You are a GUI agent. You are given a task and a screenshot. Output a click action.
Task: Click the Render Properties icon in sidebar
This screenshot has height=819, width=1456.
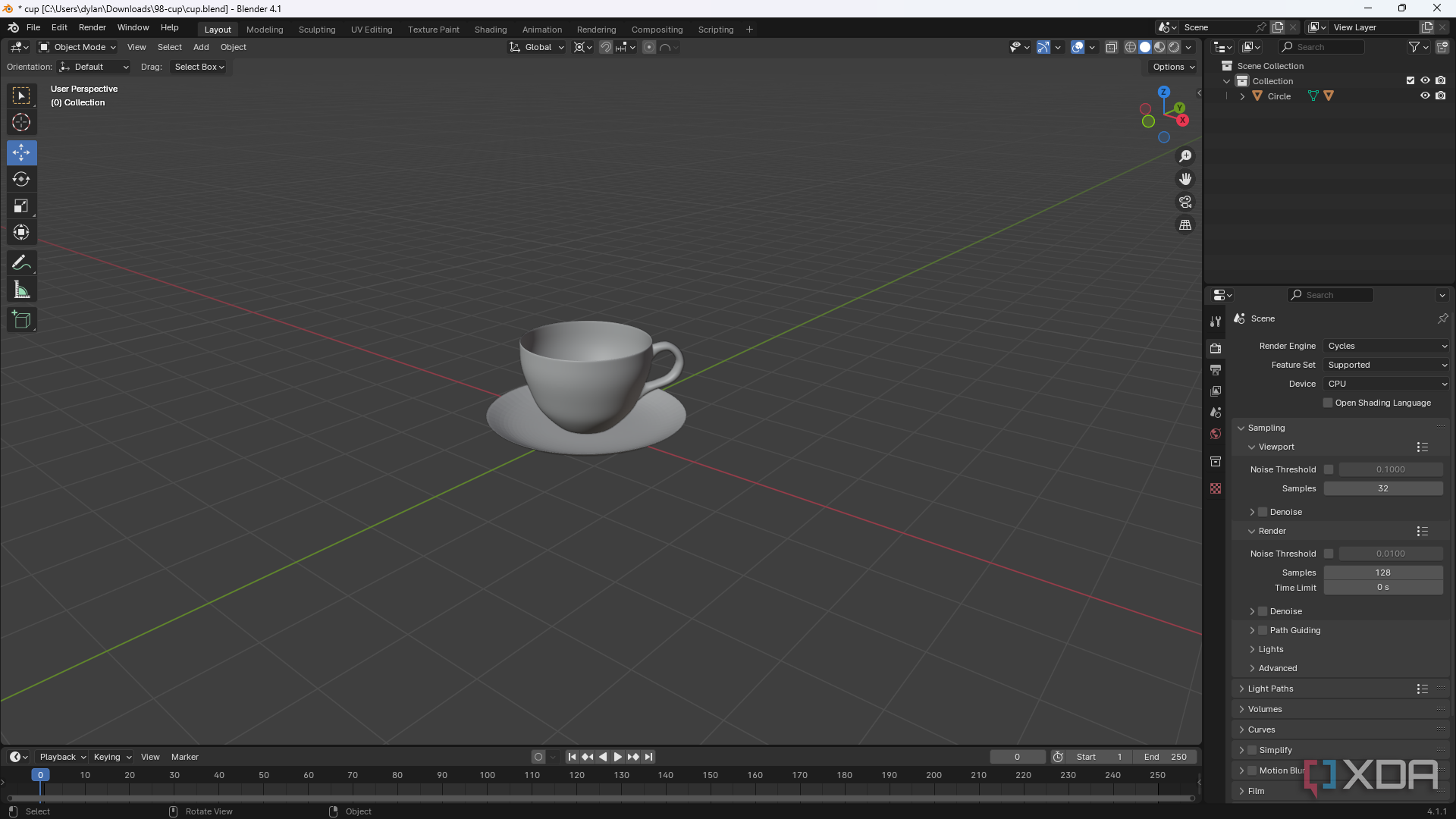pyautogui.click(x=1216, y=349)
